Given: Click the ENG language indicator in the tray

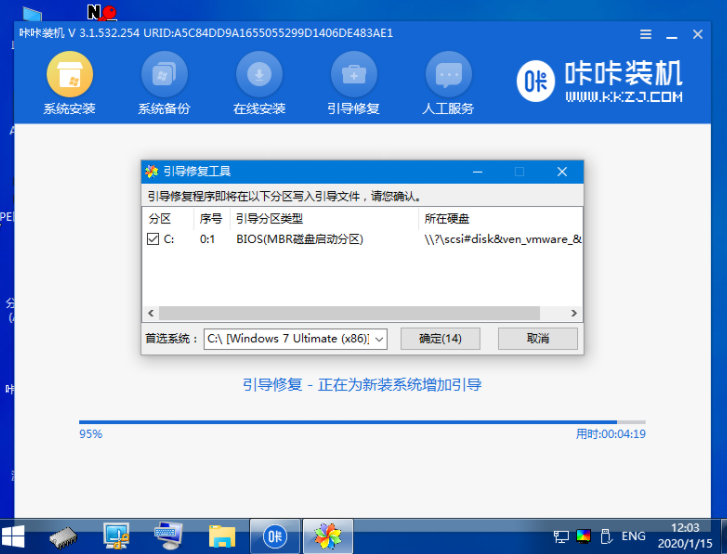Looking at the screenshot, I should pos(633,536).
